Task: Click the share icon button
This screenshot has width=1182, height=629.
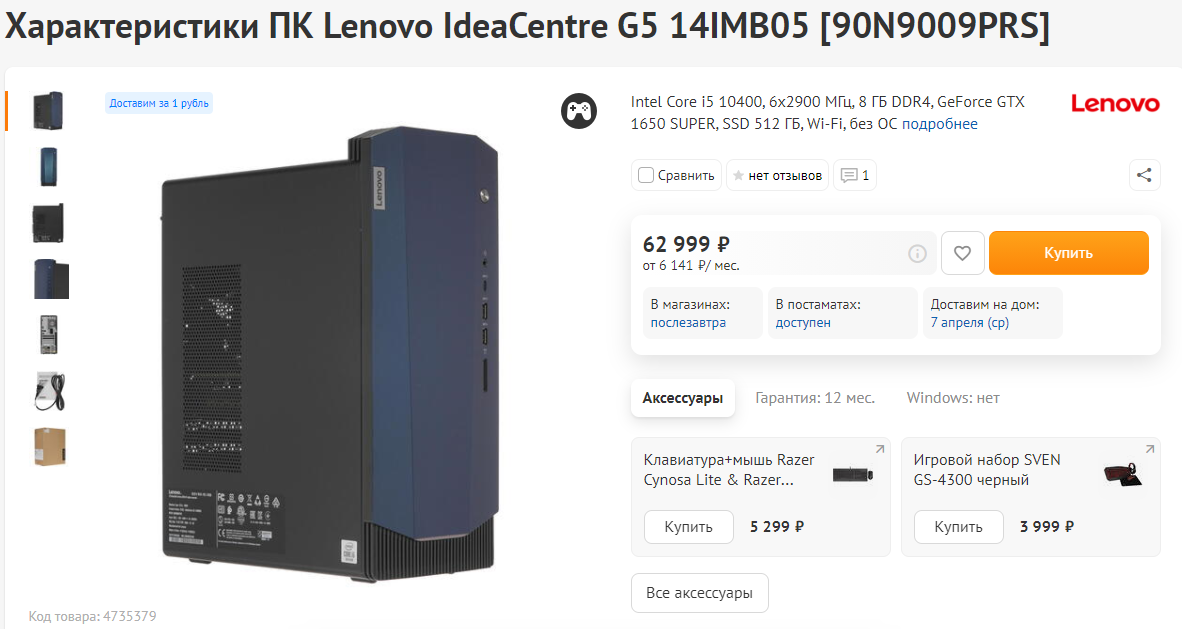Action: pyautogui.click(x=1144, y=175)
